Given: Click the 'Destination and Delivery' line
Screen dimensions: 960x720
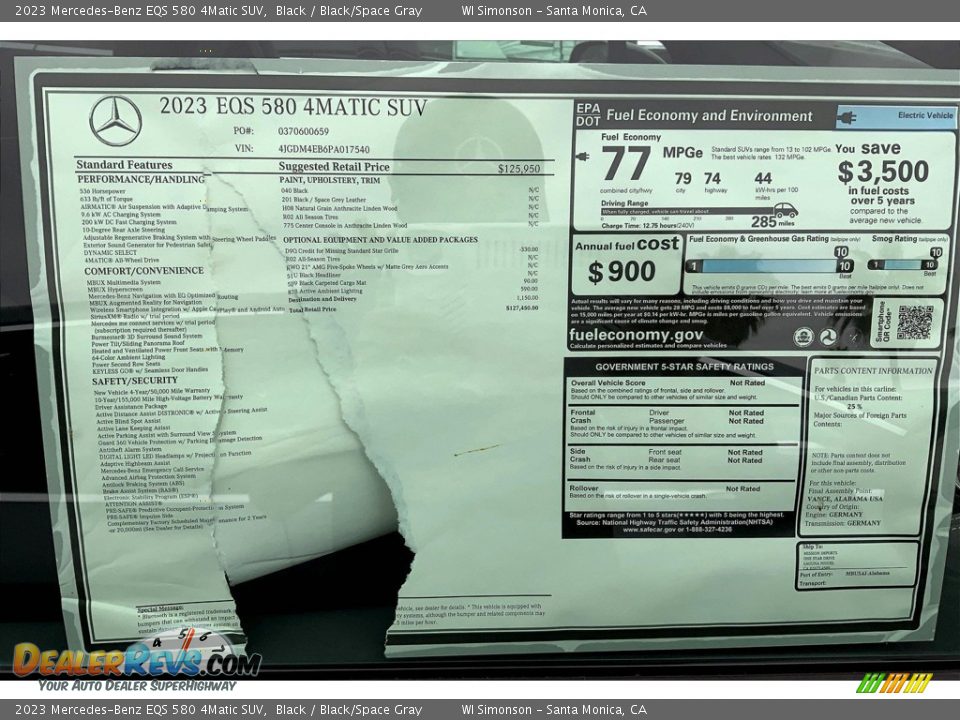Looking at the screenshot, I should [x=321, y=299].
